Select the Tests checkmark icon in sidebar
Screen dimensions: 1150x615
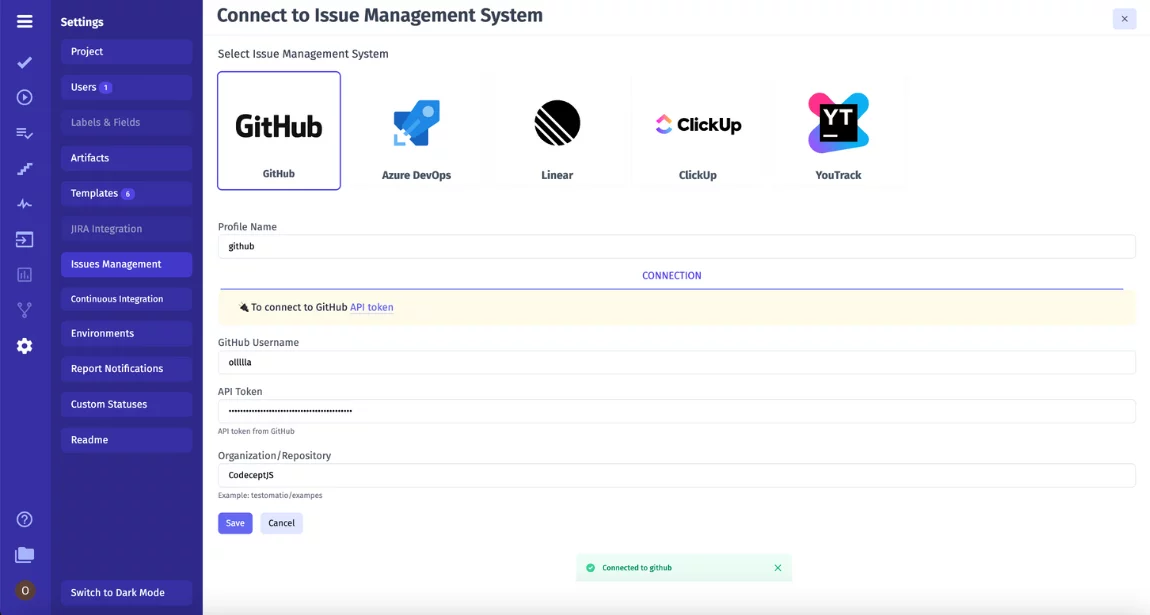25,62
